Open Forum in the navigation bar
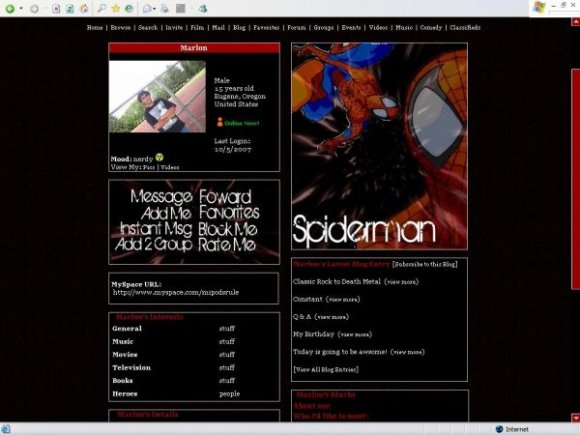Screen dimensions: 580x435 [x=297, y=27]
